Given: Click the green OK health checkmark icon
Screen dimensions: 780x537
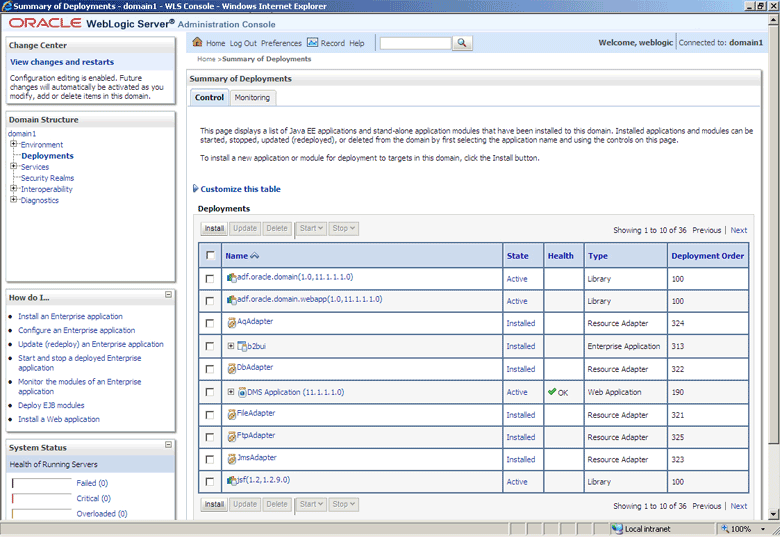Looking at the screenshot, I should click(552, 392).
